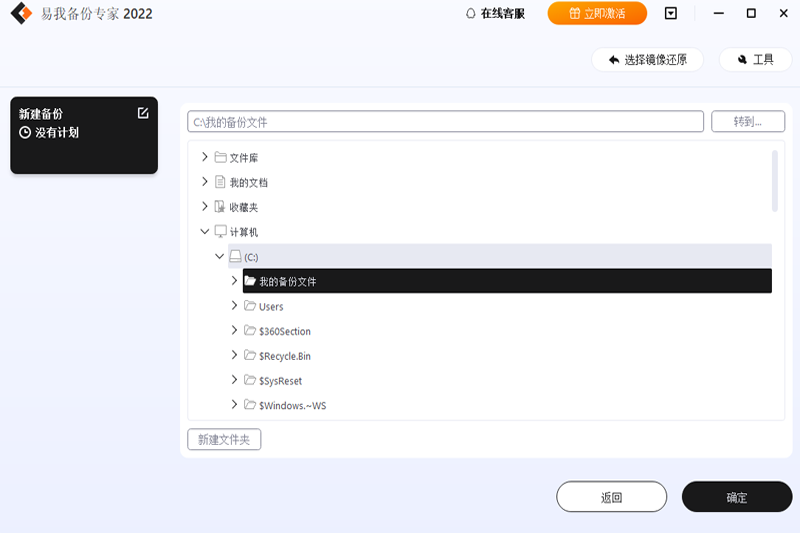Click the 文件库 folder icon
Image resolution: width=800 pixels, height=533 pixels.
[220, 158]
